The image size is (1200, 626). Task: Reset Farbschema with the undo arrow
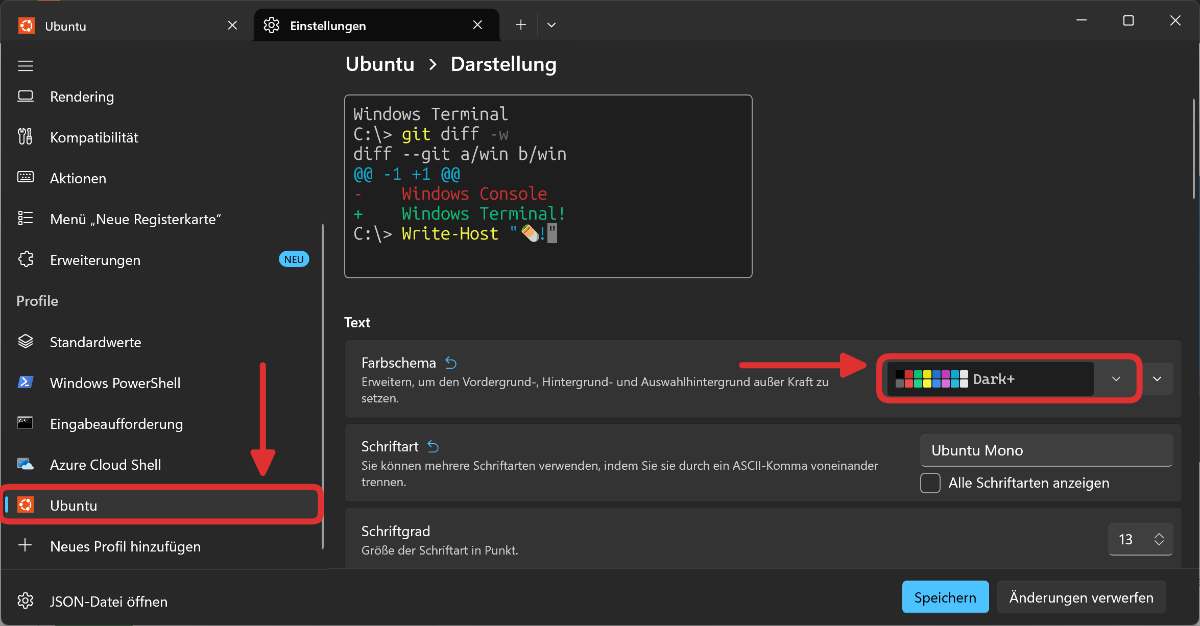pyautogui.click(x=450, y=363)
